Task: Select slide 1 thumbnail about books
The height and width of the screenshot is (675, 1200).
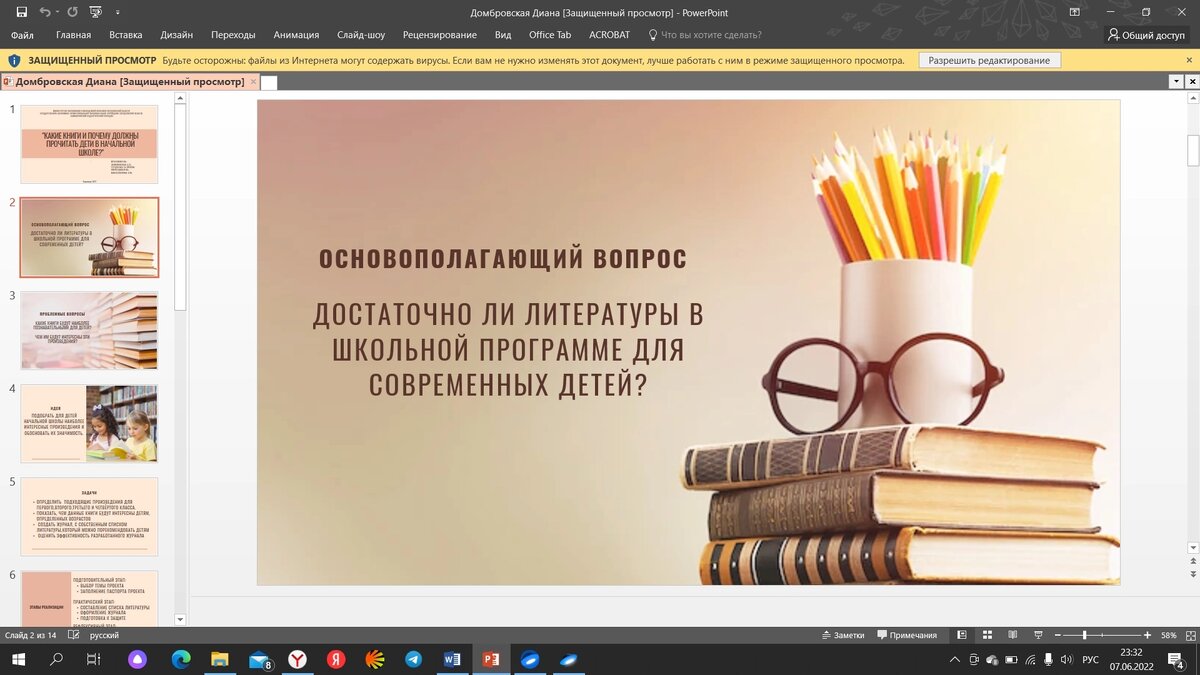Action: coord(89,144)
